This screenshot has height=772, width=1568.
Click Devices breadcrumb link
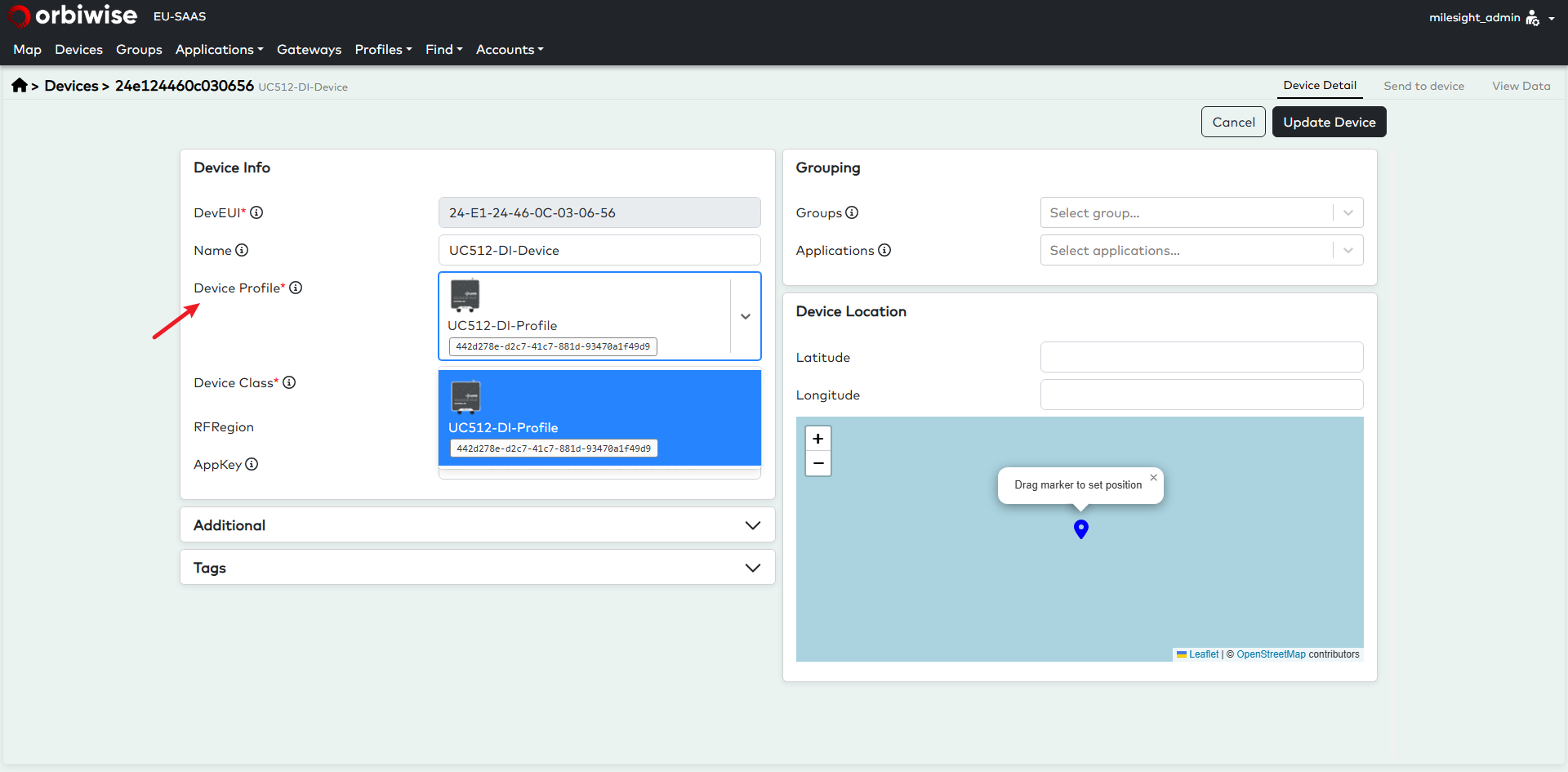point(71,86)
